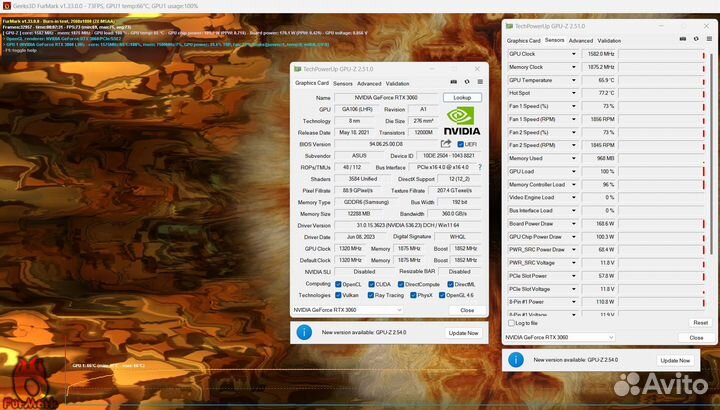Screen dimensions: 720x410
Task: Click the GPU-Z title icon of Sensors window
Action: [x=509, y=26]
